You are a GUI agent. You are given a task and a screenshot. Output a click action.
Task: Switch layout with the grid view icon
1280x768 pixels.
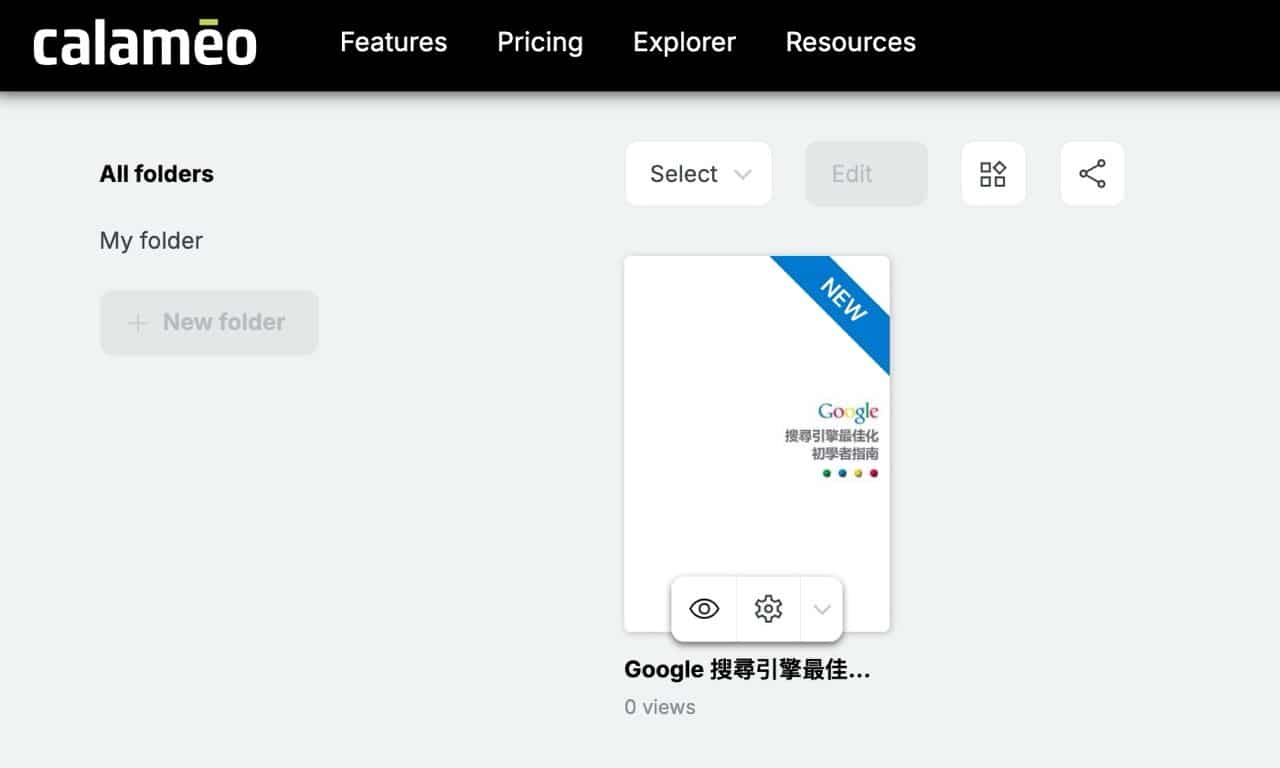pos(993,174)
